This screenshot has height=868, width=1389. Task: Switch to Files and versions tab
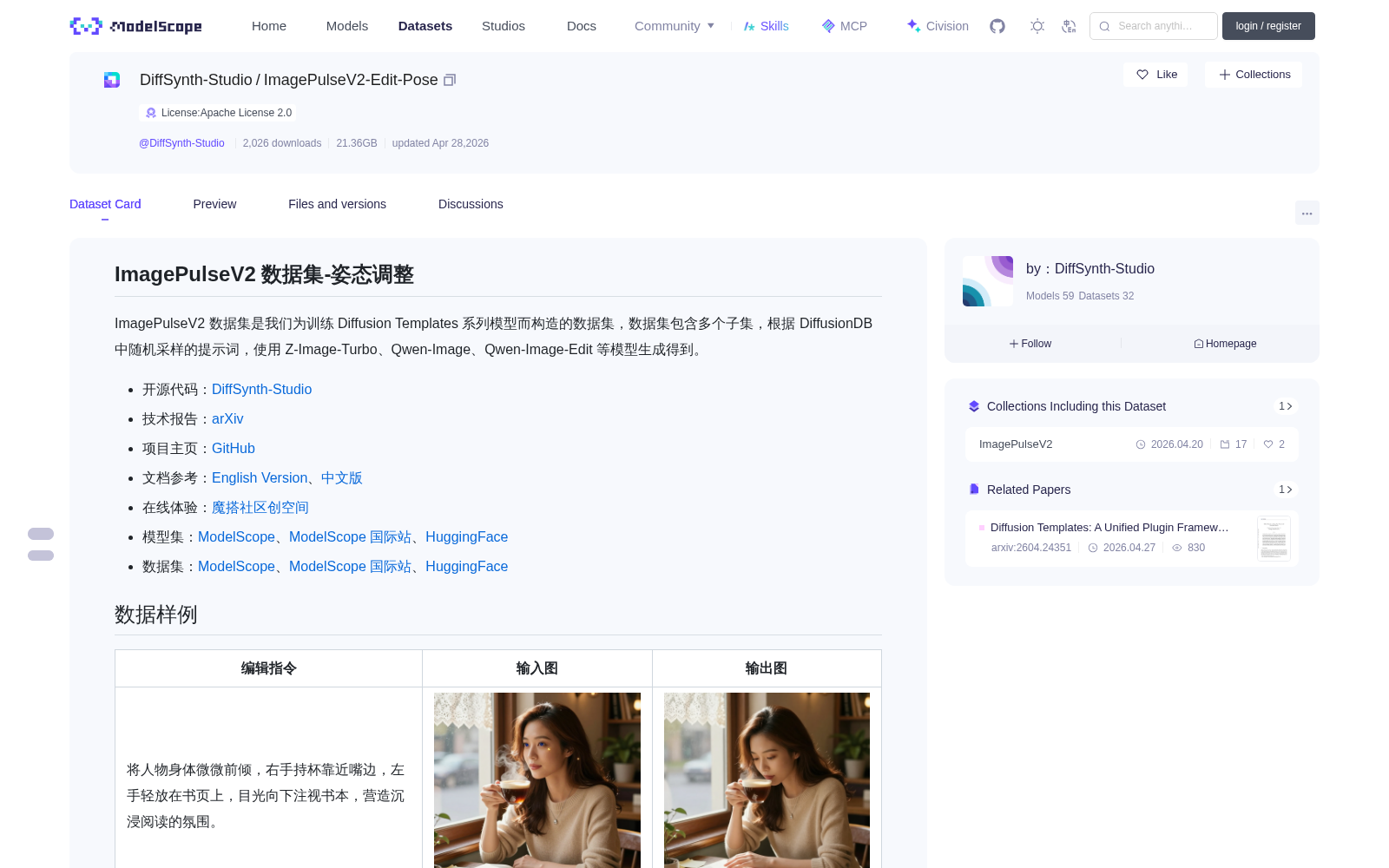click(x=337, y=204)
